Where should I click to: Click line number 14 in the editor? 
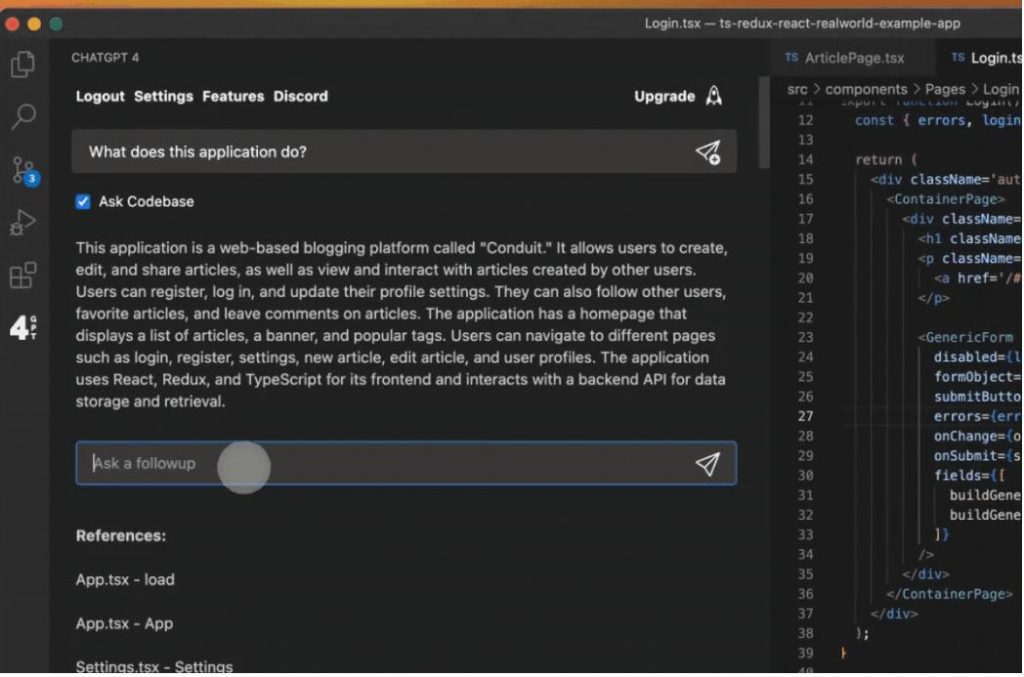tap(805, 160)
